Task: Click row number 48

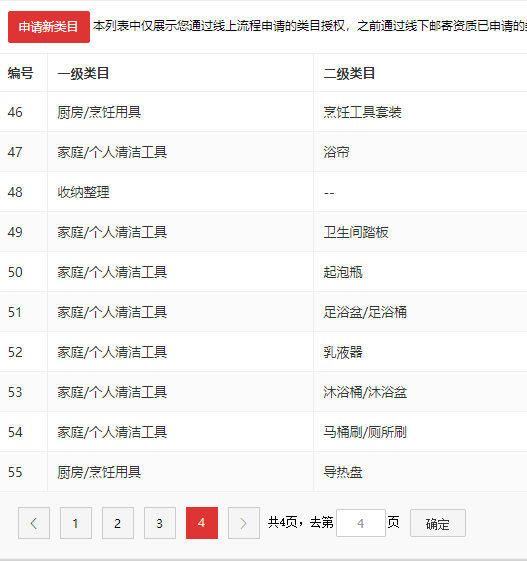Action: [15, 192]
